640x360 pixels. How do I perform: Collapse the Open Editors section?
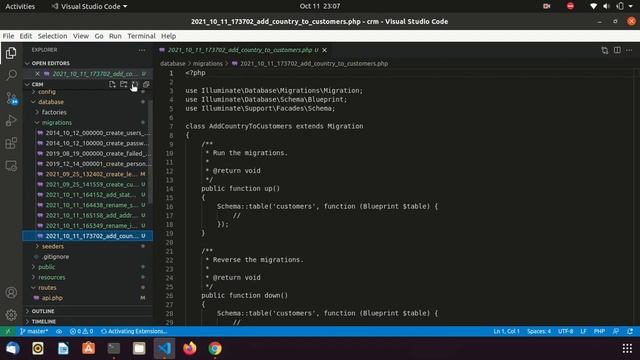tap(88, 63)
